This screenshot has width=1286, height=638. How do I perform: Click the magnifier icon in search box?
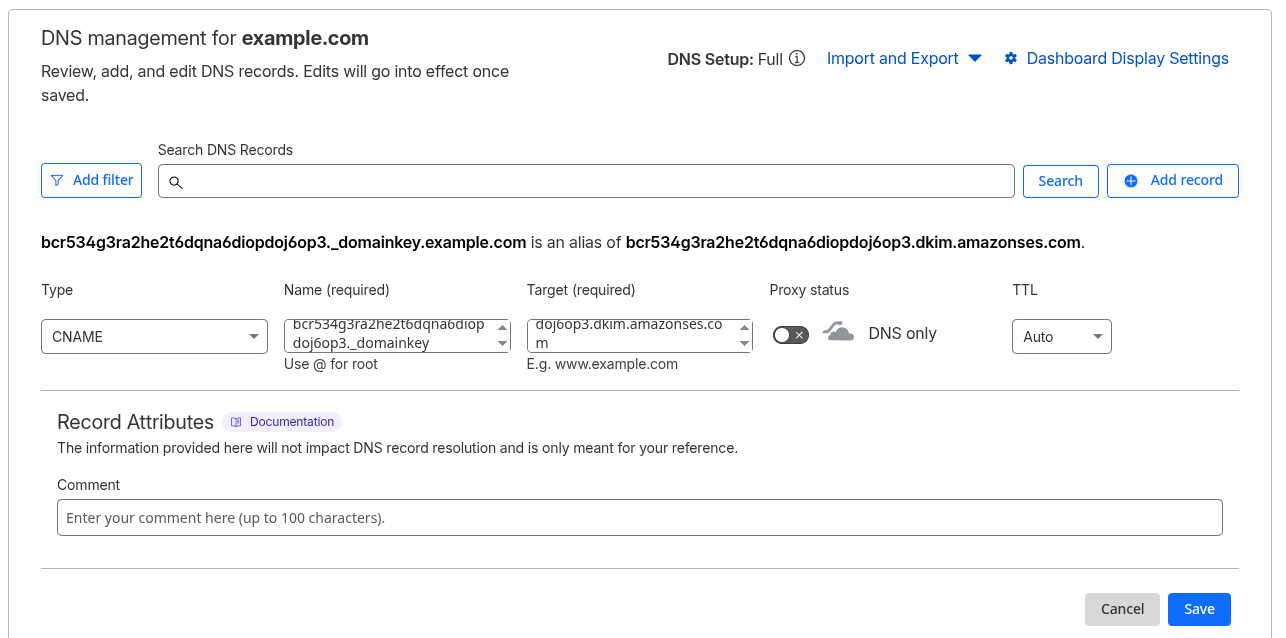click(175, 182)
